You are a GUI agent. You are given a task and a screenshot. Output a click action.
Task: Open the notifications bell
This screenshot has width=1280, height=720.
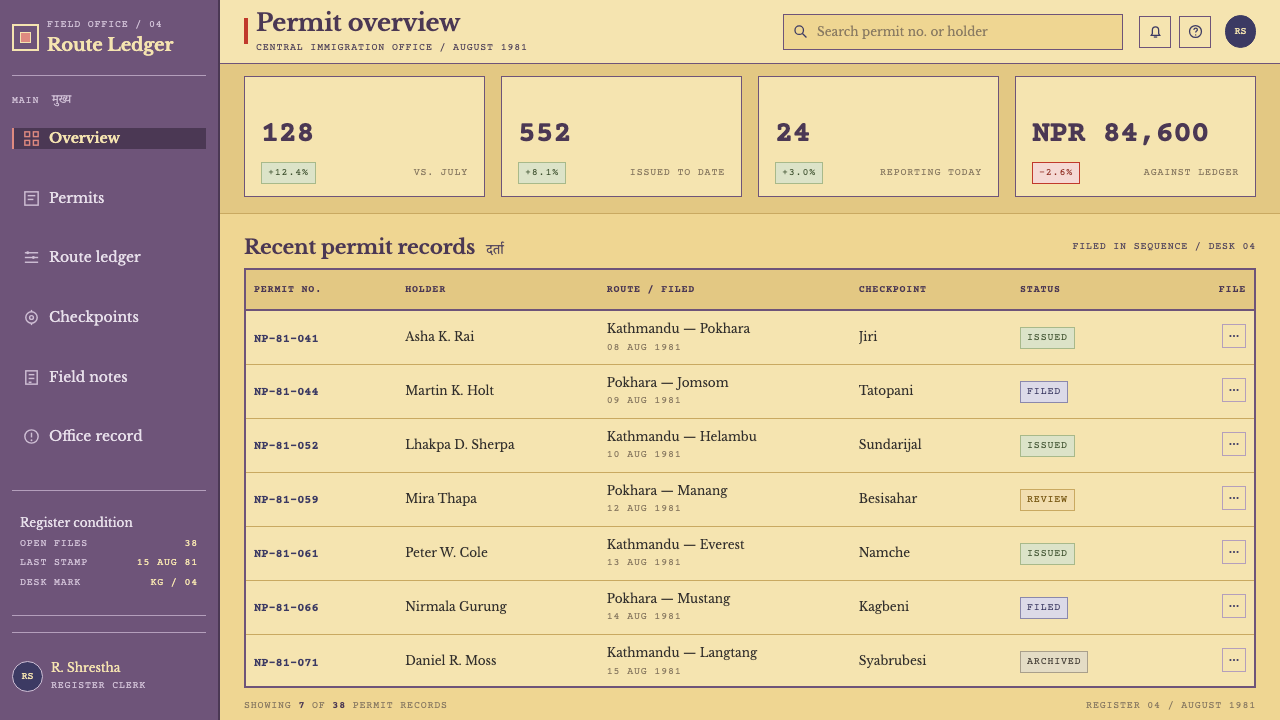pyautogui.click(x=1155, y=32)
